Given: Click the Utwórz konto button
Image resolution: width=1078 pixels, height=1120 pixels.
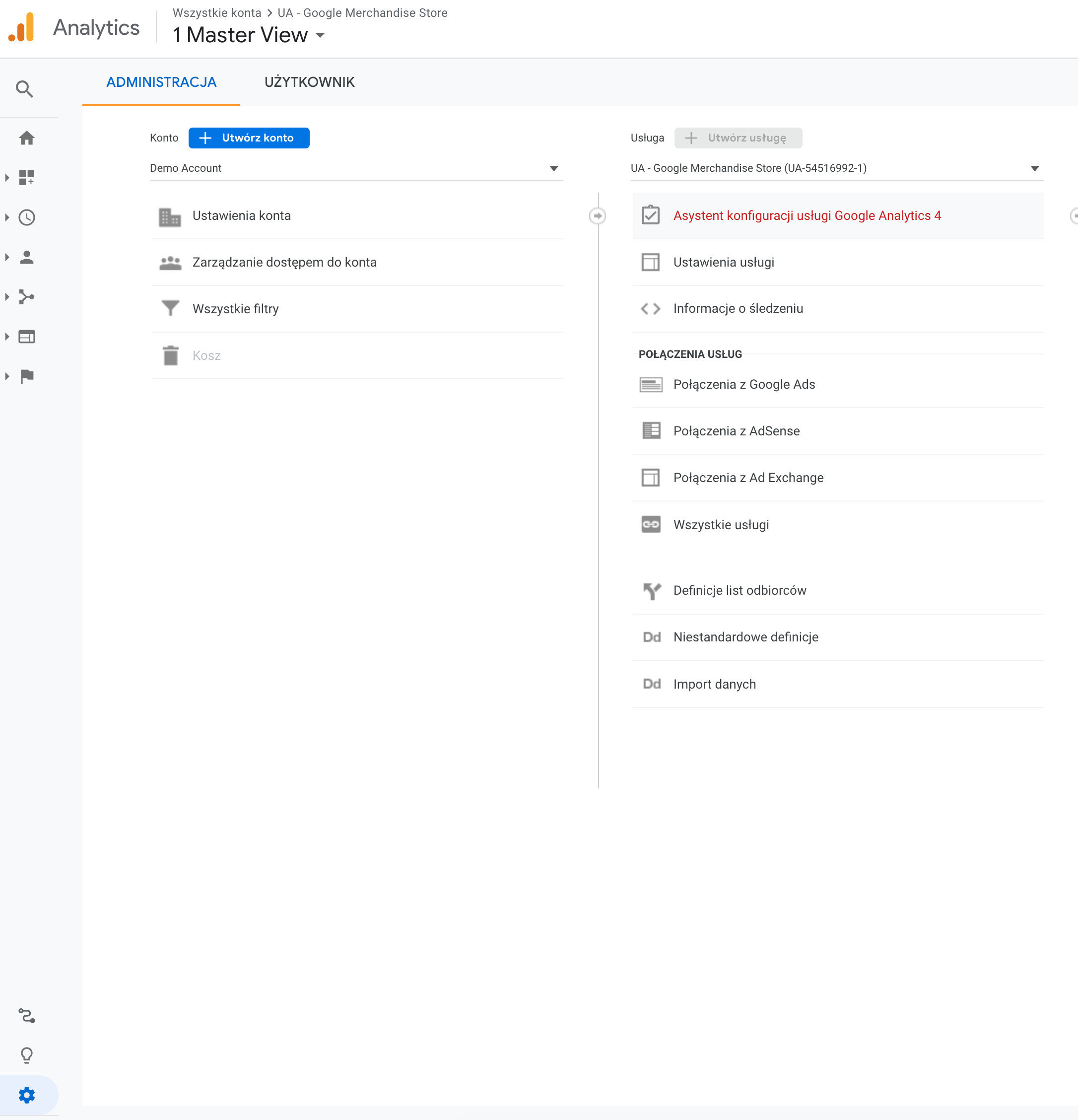Looking at the screenshot, I should 249,138.
